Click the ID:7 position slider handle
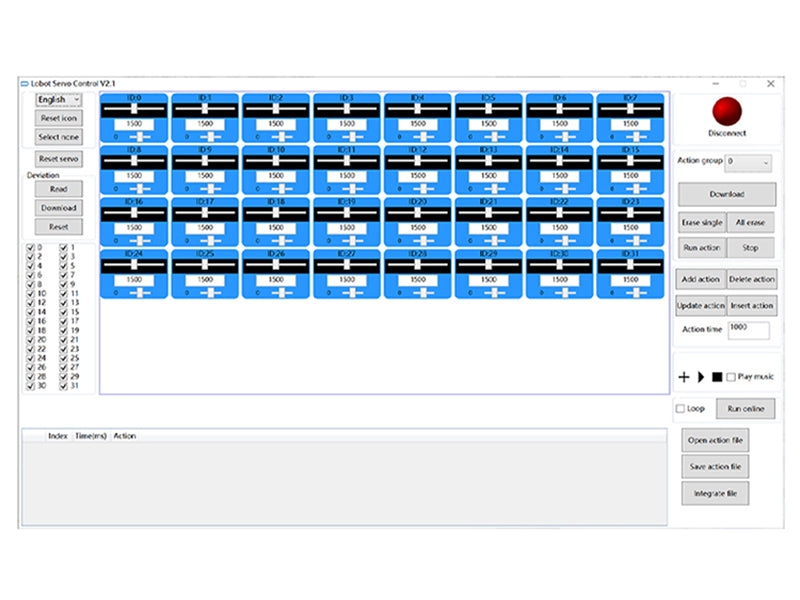Image resolution: width=800 pixels, height=600 pixels. [x=631, y=109]
